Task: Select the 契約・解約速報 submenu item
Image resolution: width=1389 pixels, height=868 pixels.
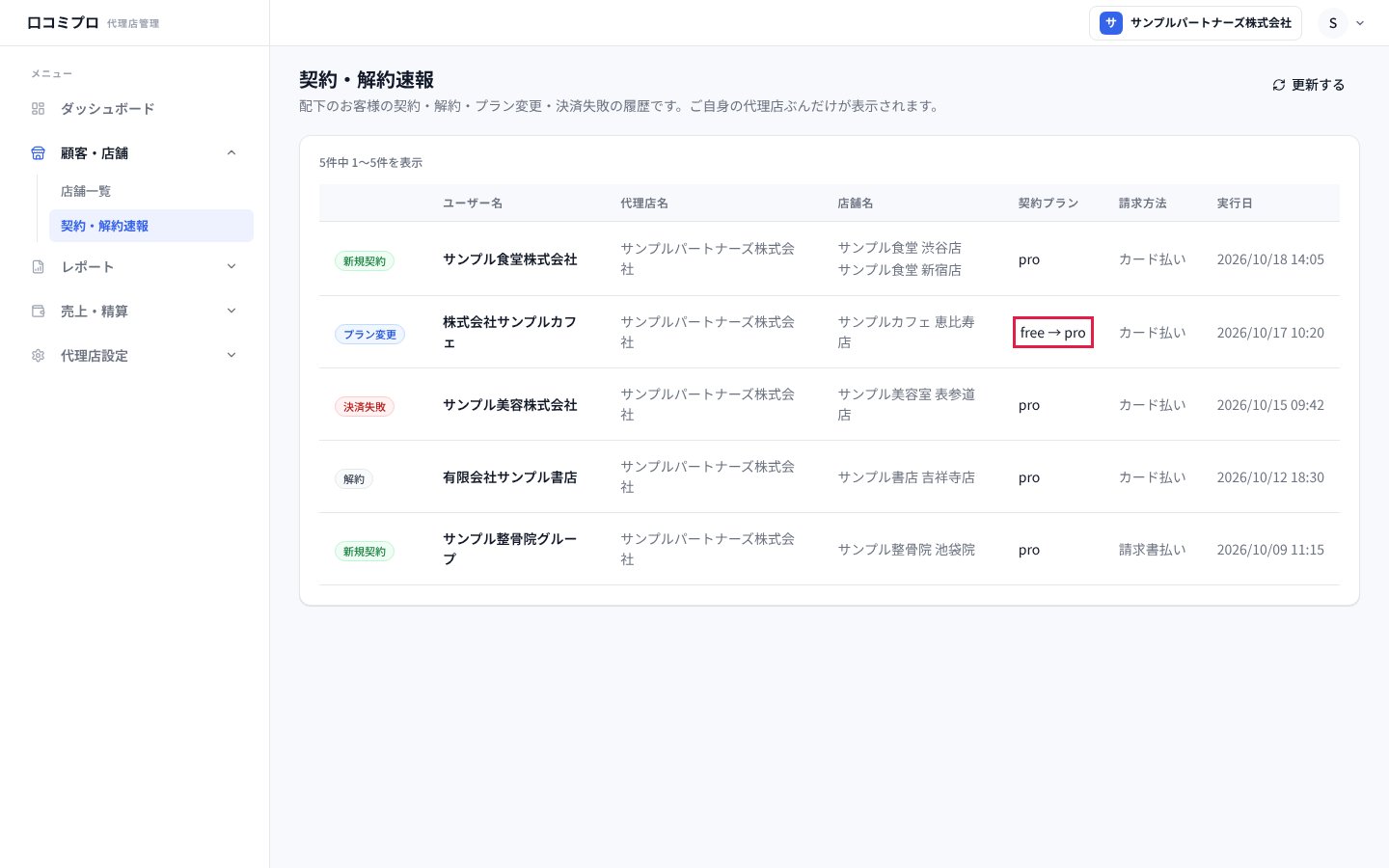Action: 151,226
